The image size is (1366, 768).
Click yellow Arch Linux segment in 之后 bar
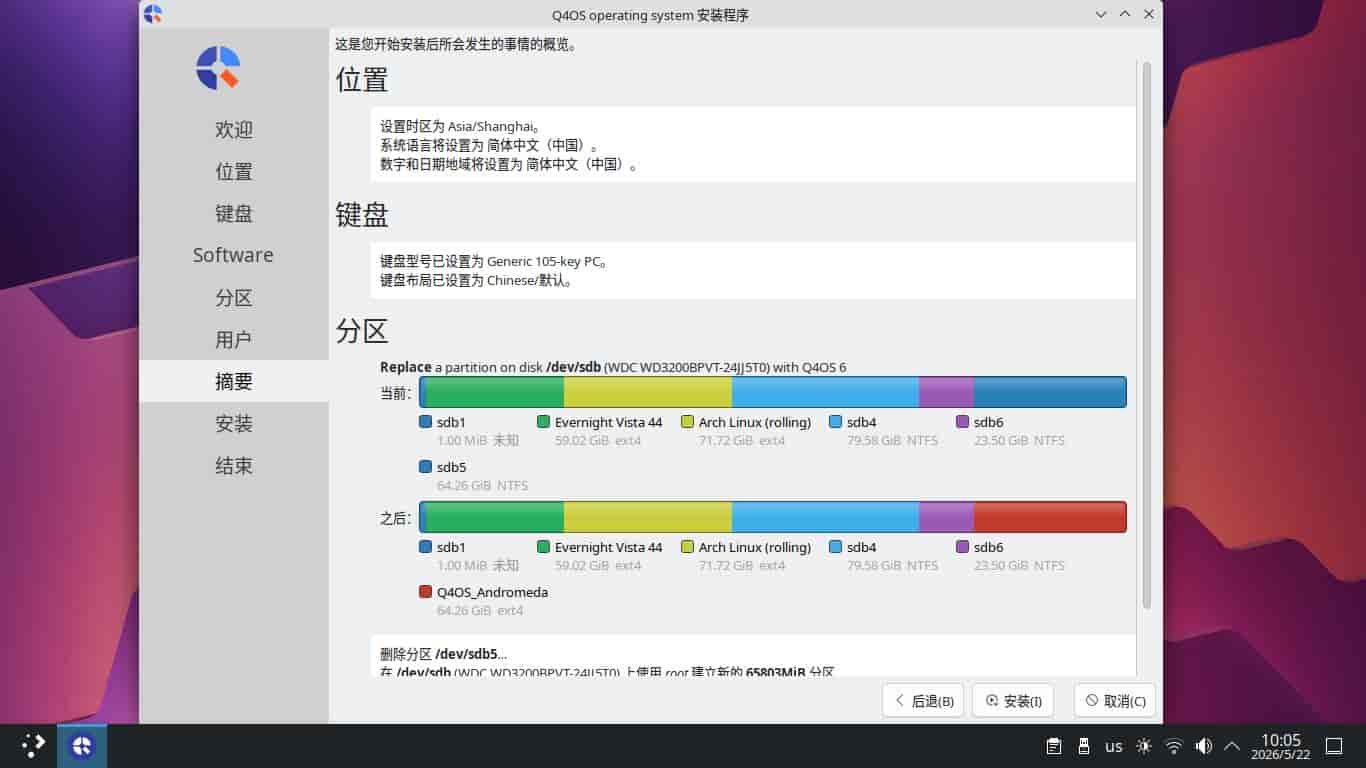coord(648,517)
